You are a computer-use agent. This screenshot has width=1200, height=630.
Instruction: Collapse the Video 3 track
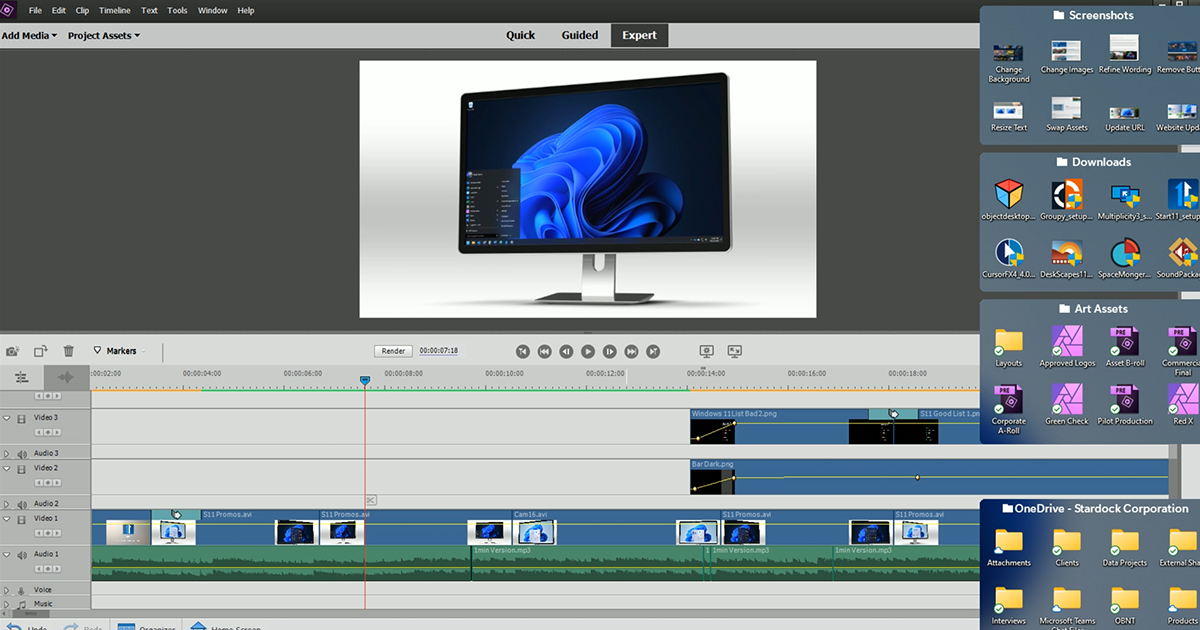pyautogui.click(x=7, y=418)
